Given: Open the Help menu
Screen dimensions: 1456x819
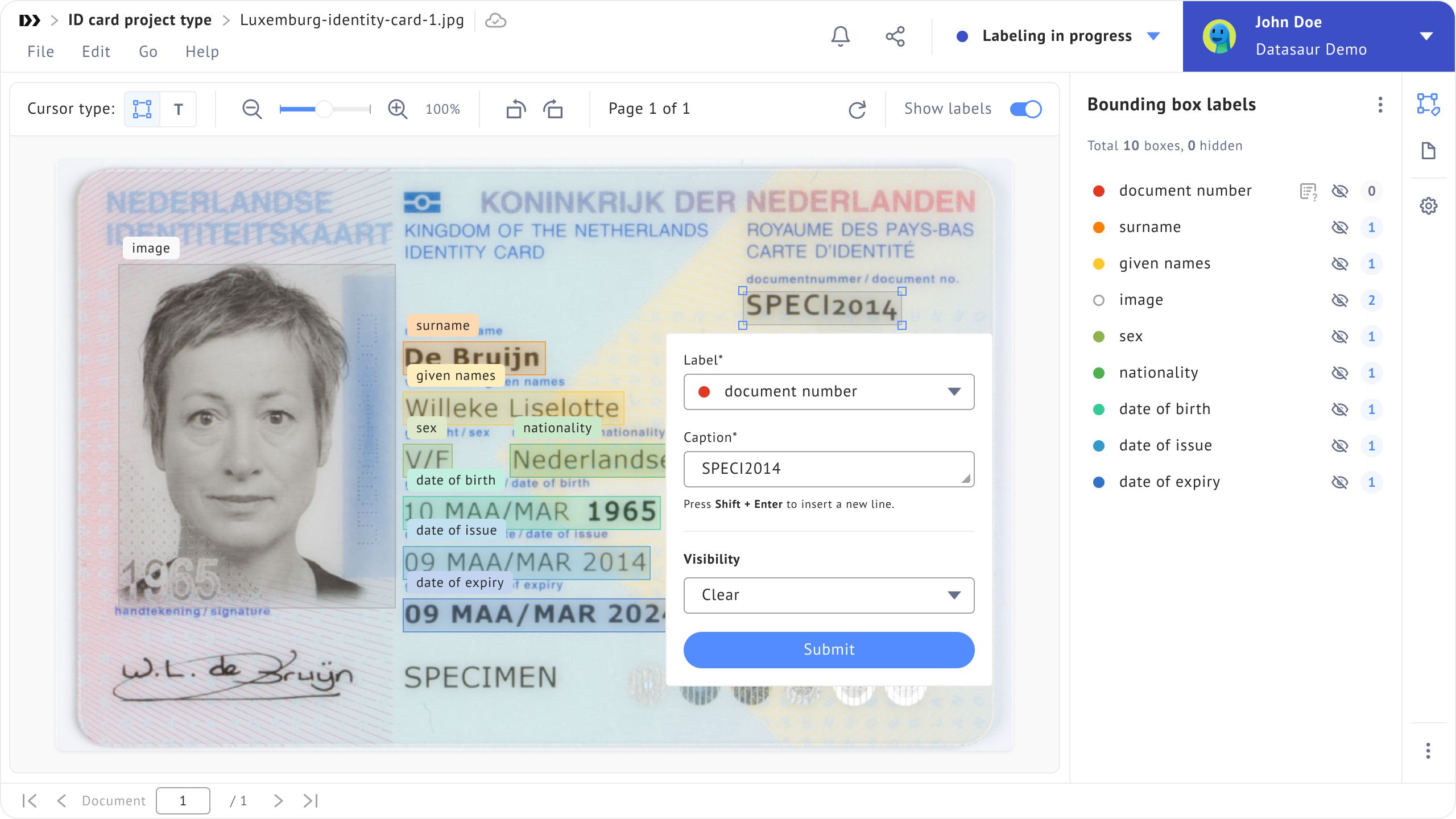Looking at the screenshot, I should 202,52.
